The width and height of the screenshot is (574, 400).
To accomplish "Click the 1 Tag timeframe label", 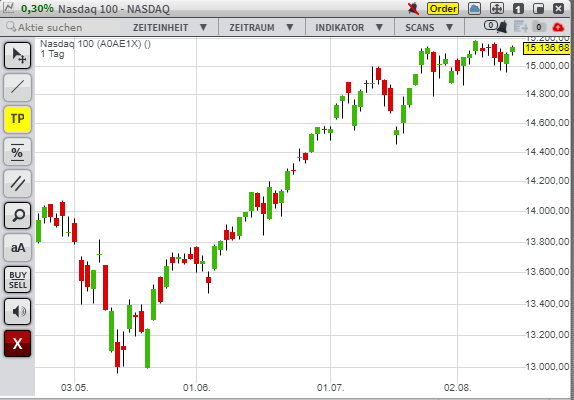I will tap(52, 54).
